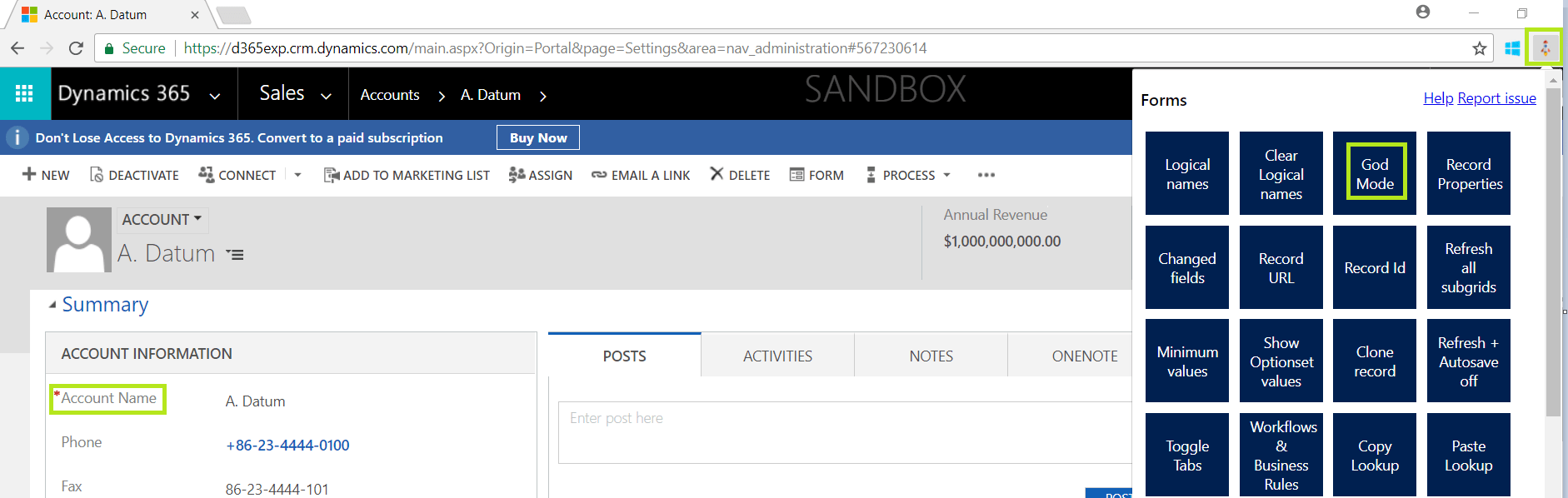Screen dimensions: 1568x498
Task: Open the Report issue link
Action: coord(1496,98)
